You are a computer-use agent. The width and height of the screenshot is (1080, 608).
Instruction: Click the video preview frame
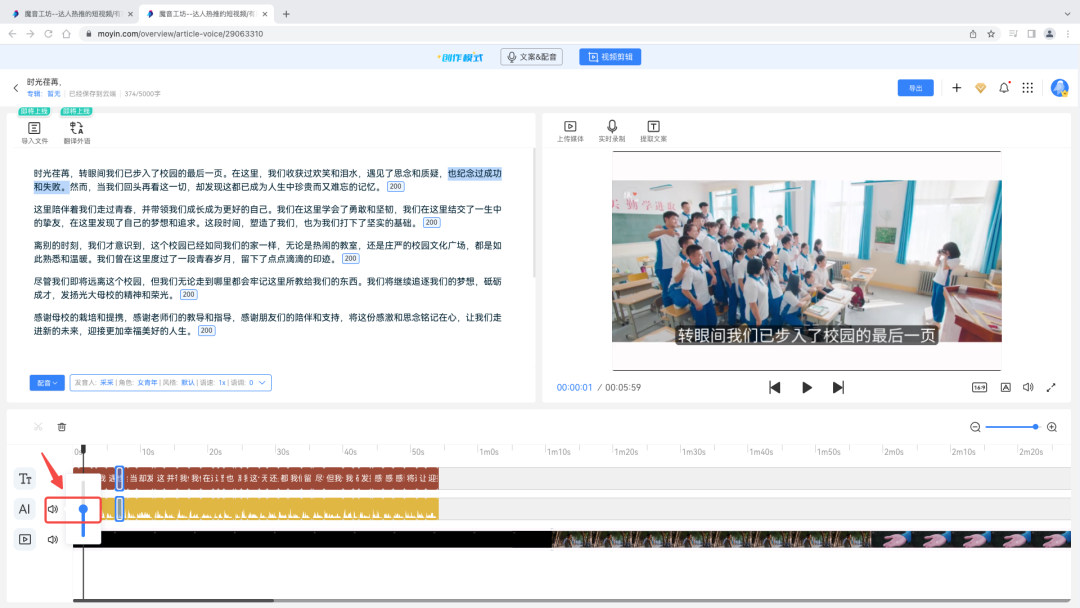(807, 261)
